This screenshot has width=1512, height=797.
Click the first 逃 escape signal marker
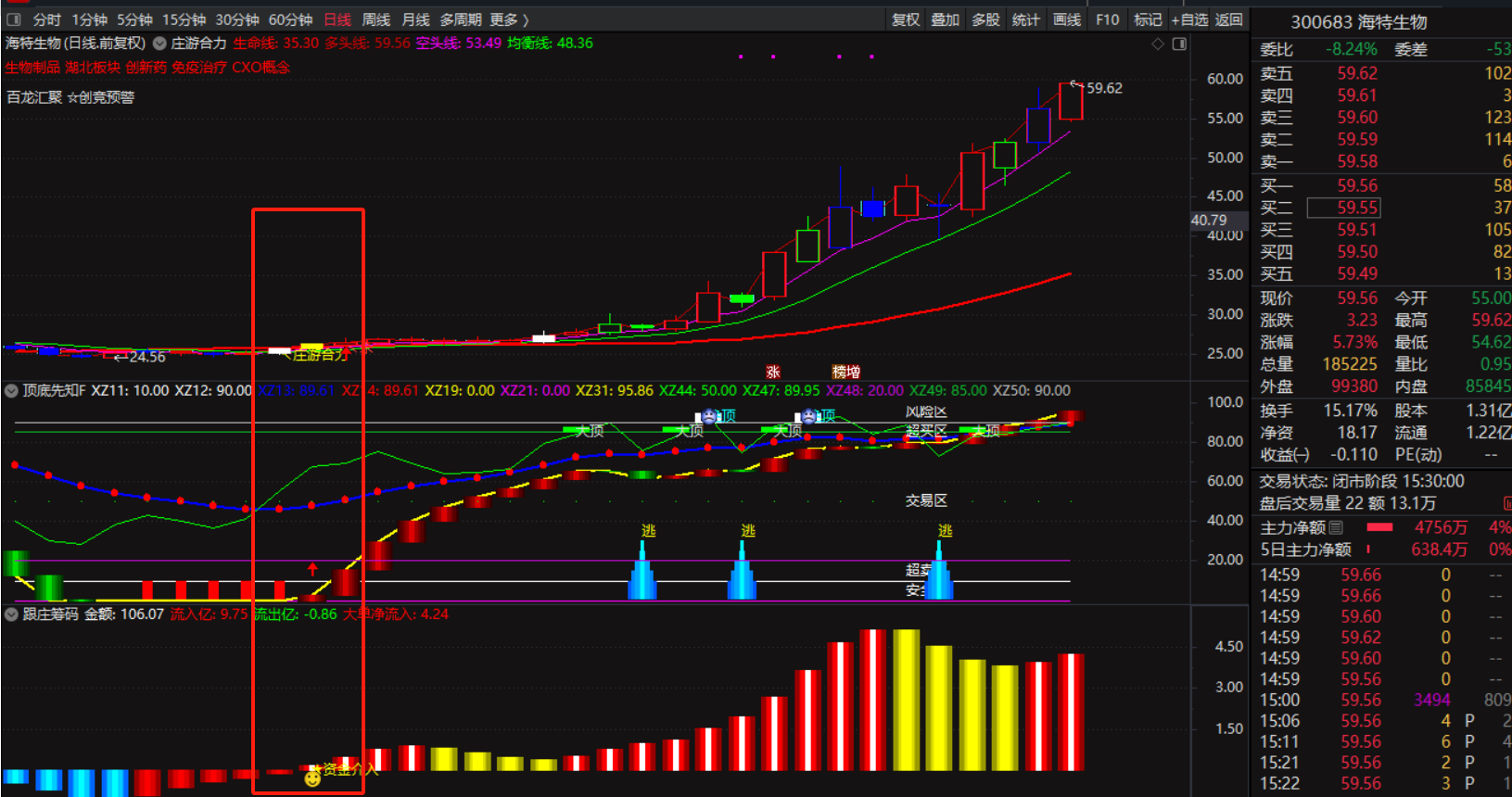(648, 531)
